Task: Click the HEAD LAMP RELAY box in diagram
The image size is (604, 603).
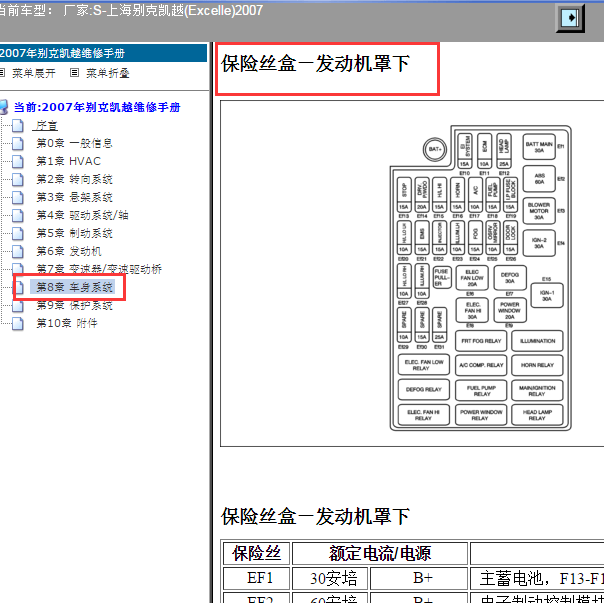Action: (x=537, y=415)
